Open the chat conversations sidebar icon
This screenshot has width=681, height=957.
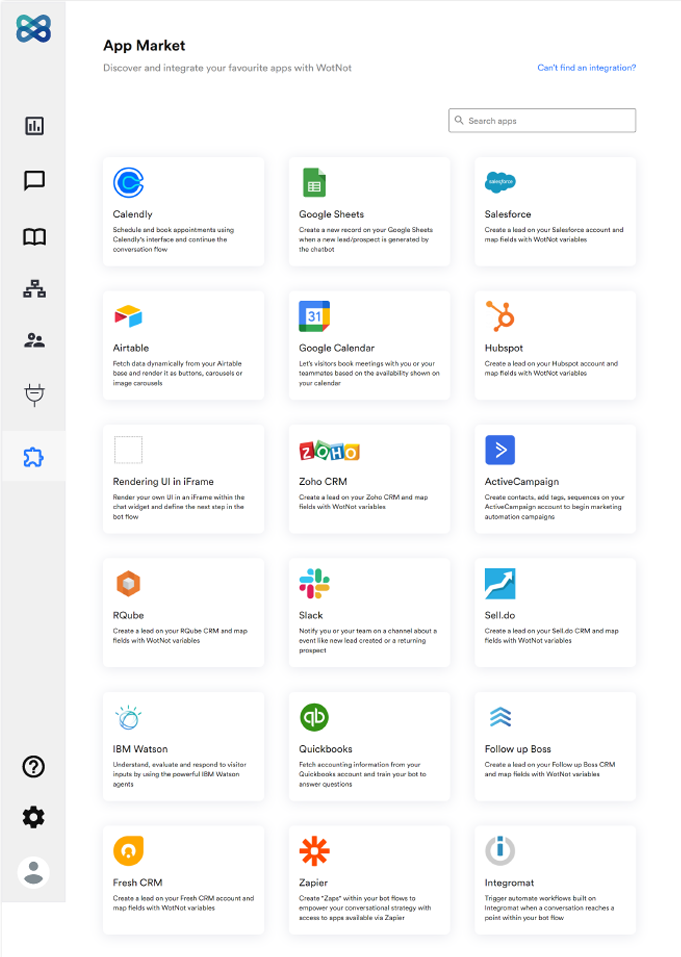click(34, 181)
